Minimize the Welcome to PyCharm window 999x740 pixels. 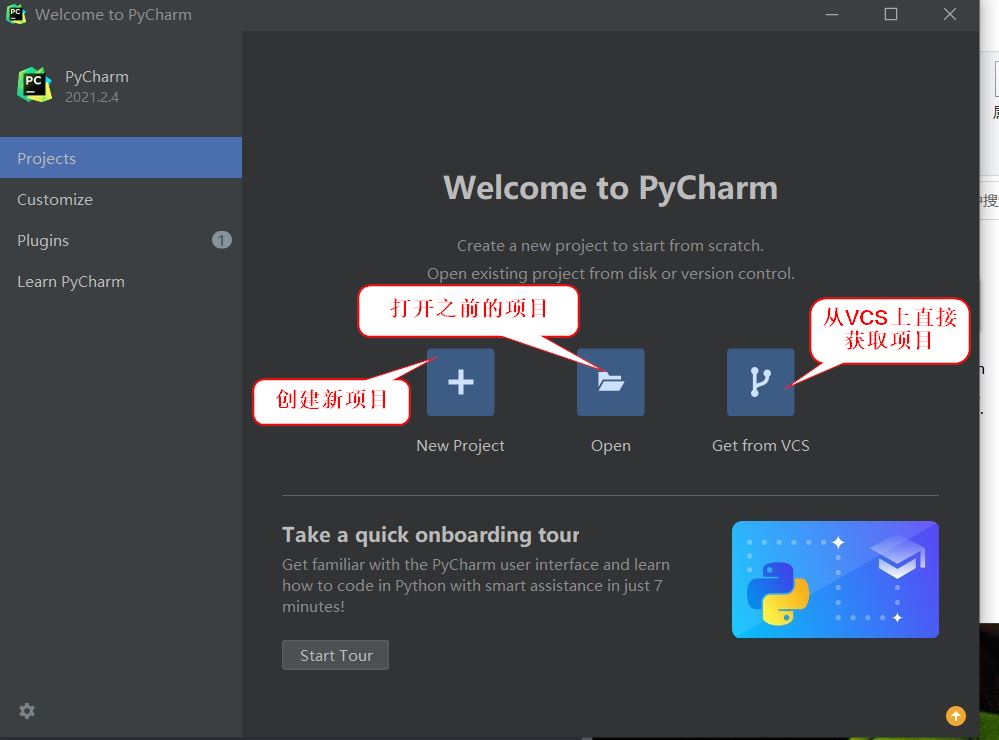pyautogui.click(x=831, y=14)
